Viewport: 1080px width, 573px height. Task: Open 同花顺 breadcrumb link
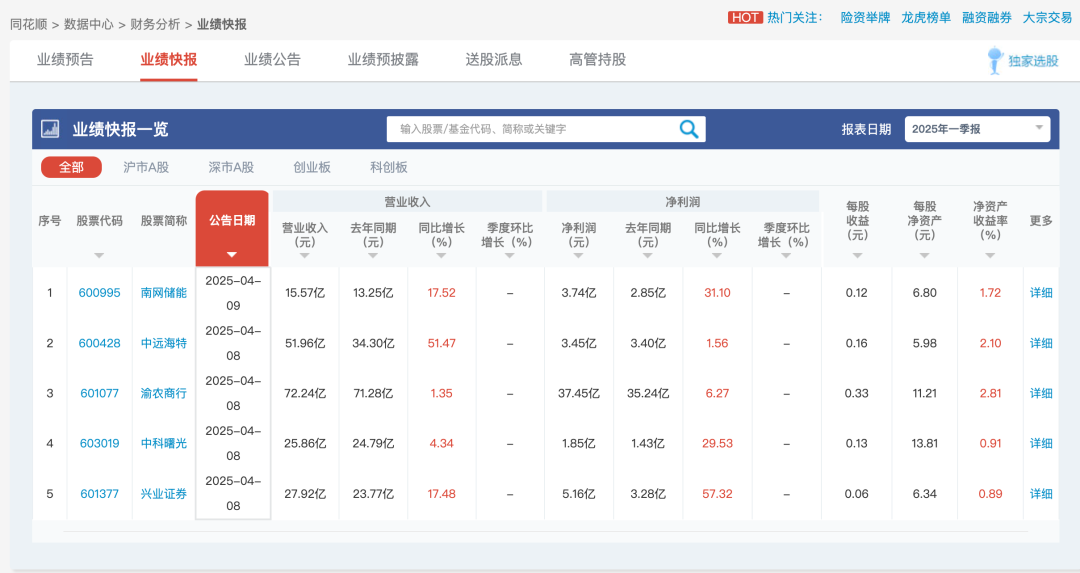(28, 24)
